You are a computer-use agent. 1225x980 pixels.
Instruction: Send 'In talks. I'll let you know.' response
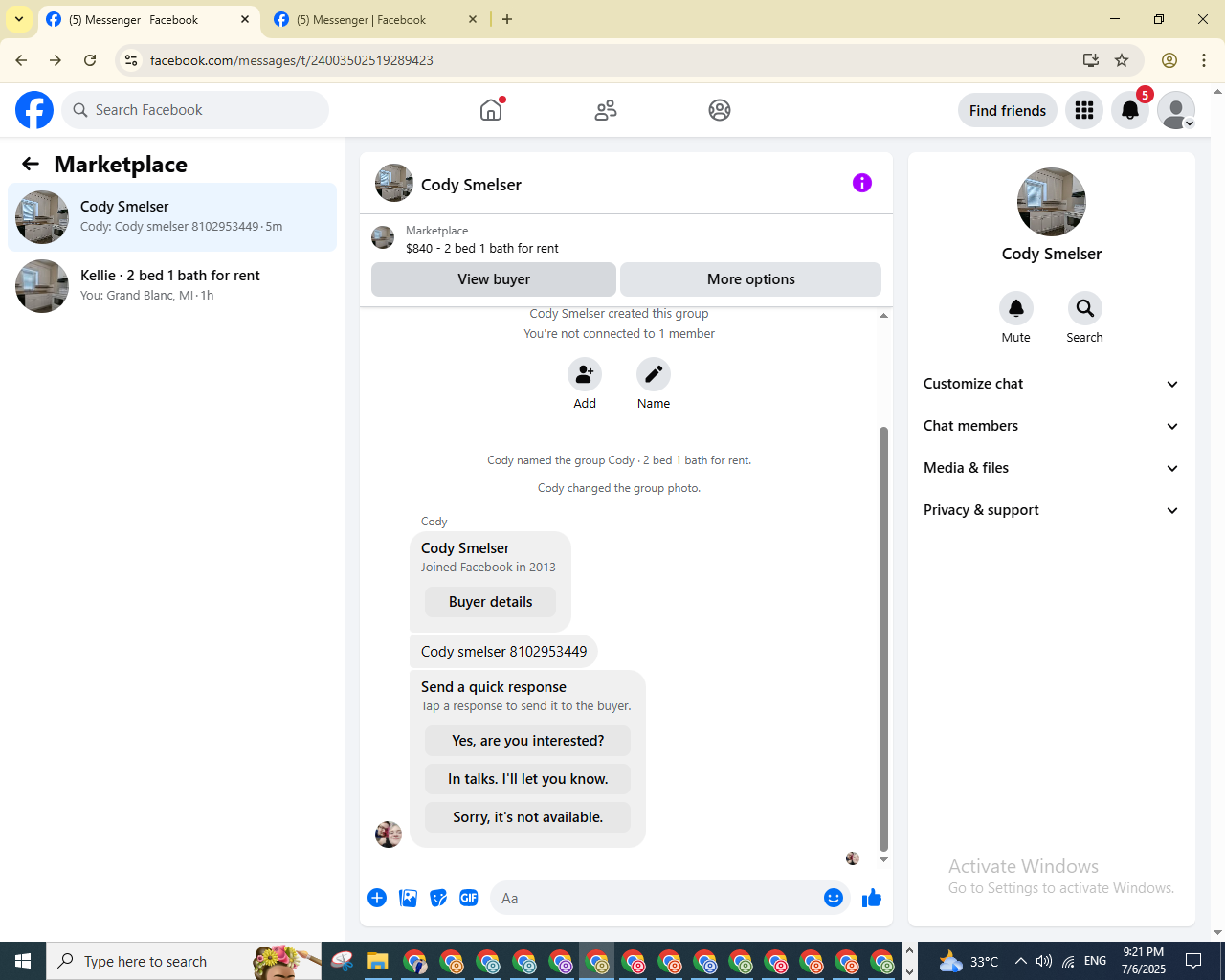[x=528, y=779]
